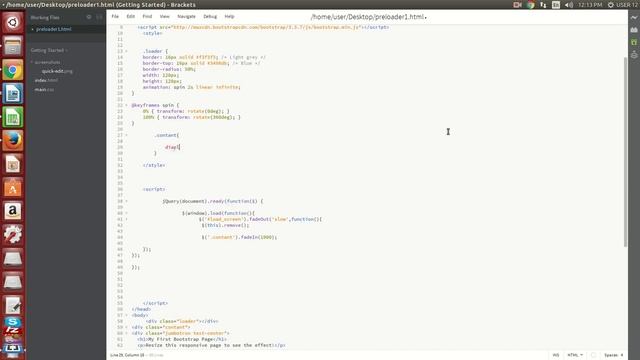Open the Navigate menu
Screen dimensions: 640x360
coord(187,16)
